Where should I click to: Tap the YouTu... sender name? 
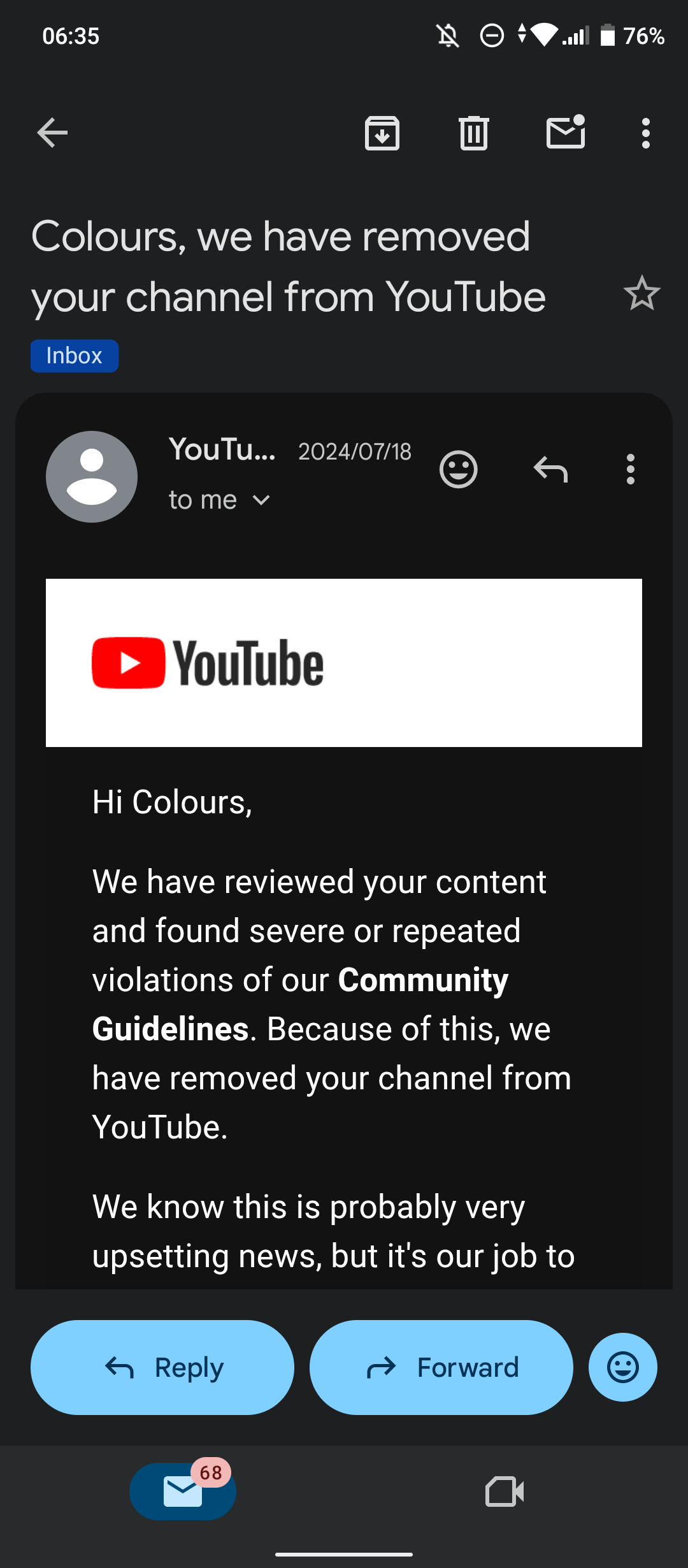222,449
